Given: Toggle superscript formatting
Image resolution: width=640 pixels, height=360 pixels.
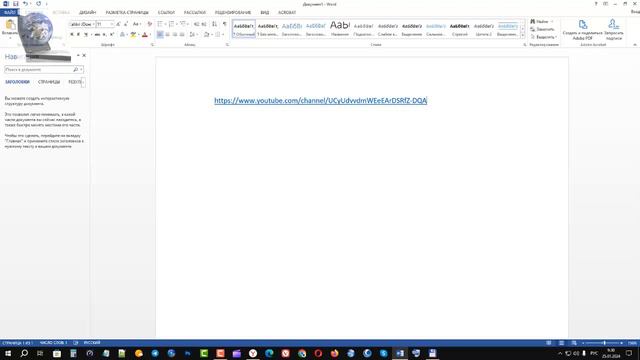Looking at the screenshot, I should pos(112,35).
